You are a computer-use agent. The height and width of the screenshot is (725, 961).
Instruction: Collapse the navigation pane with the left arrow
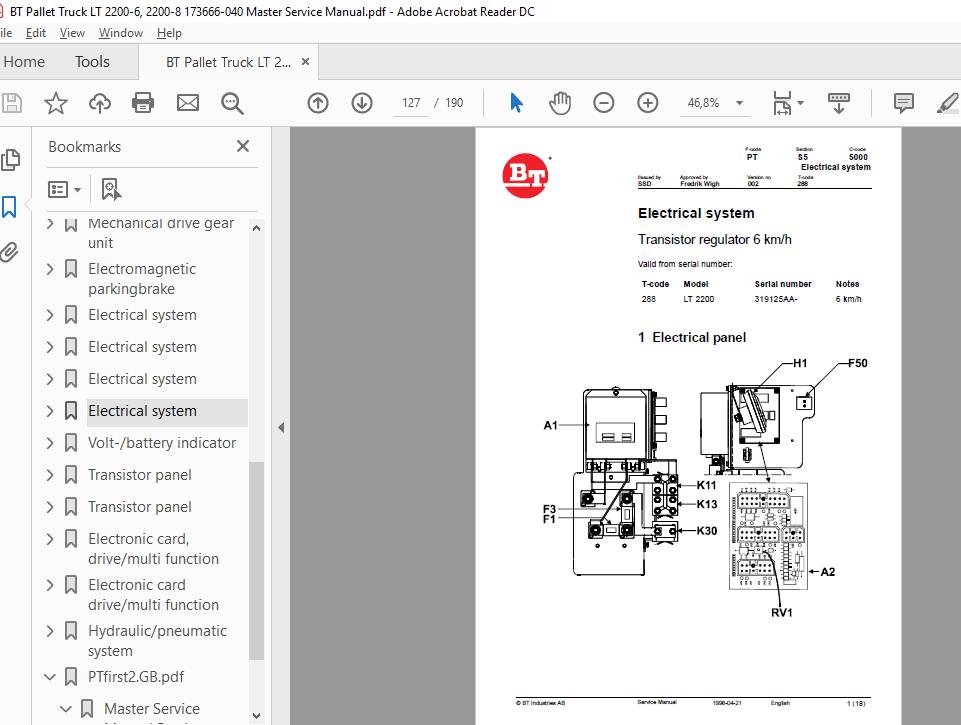pyautogui.click(x=281, y=427)
